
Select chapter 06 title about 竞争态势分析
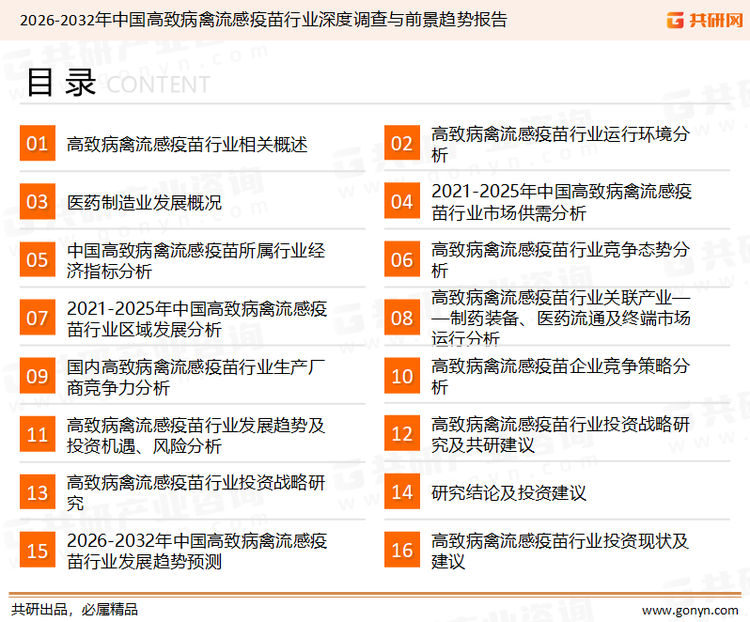[560, 260]
